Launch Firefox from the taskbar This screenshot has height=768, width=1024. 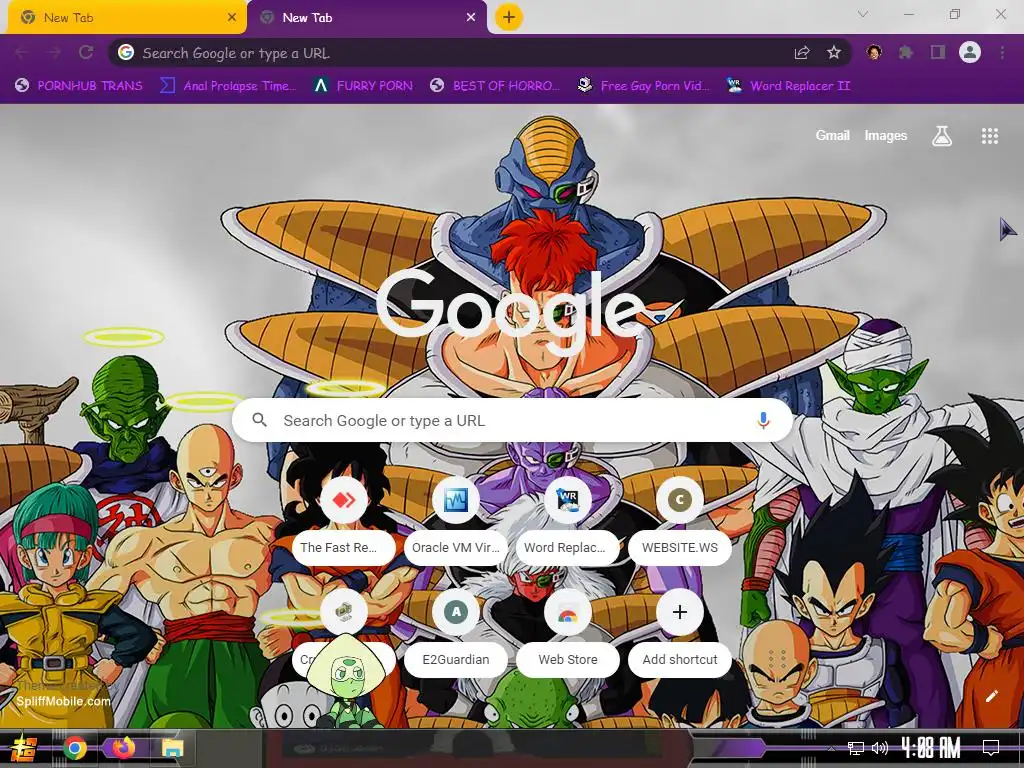pyautogui.click(x=123, y=748)
